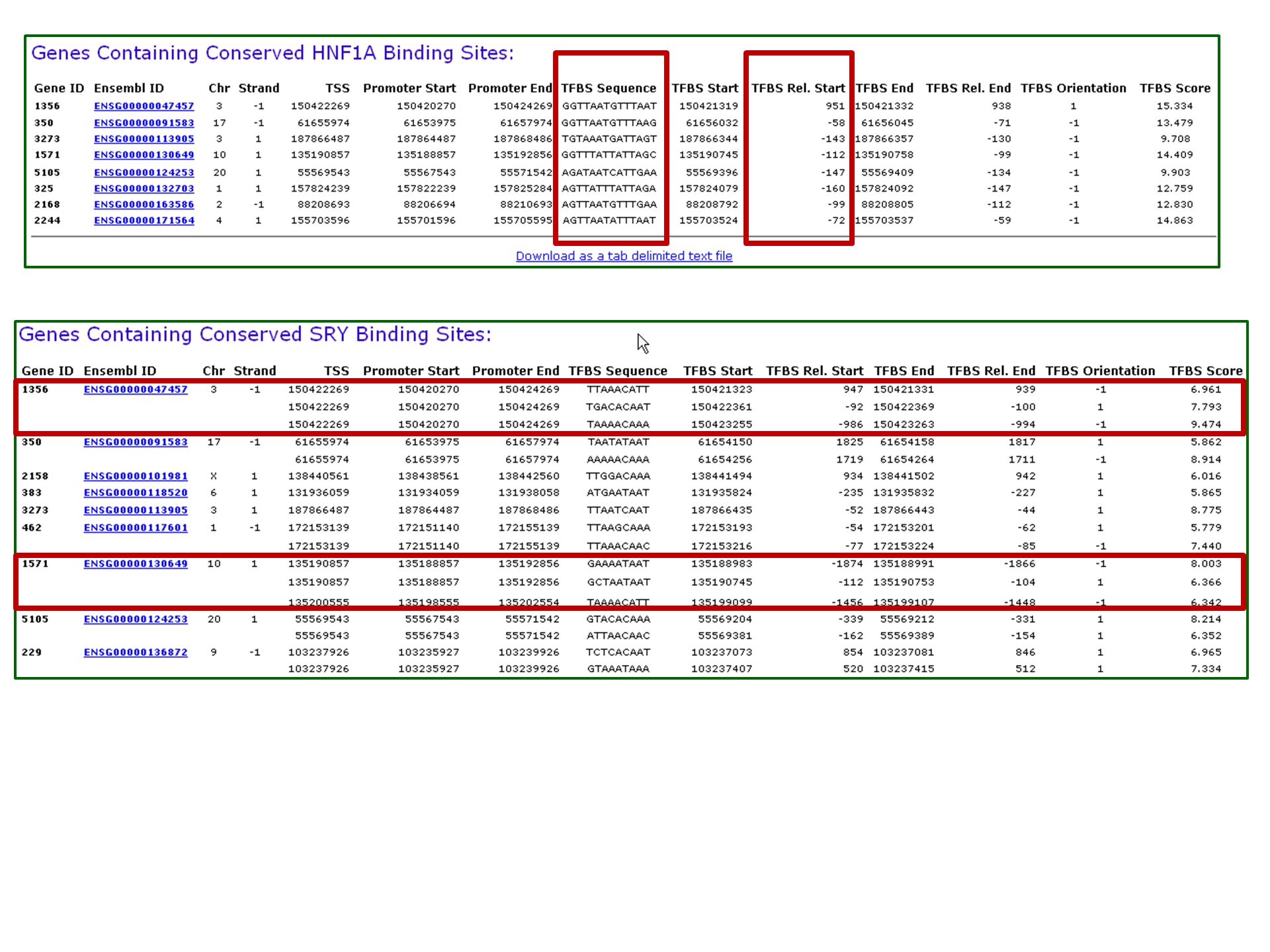
Task: Select Gene ID 2244 in HNF1A table
Action: click(47, 220)
